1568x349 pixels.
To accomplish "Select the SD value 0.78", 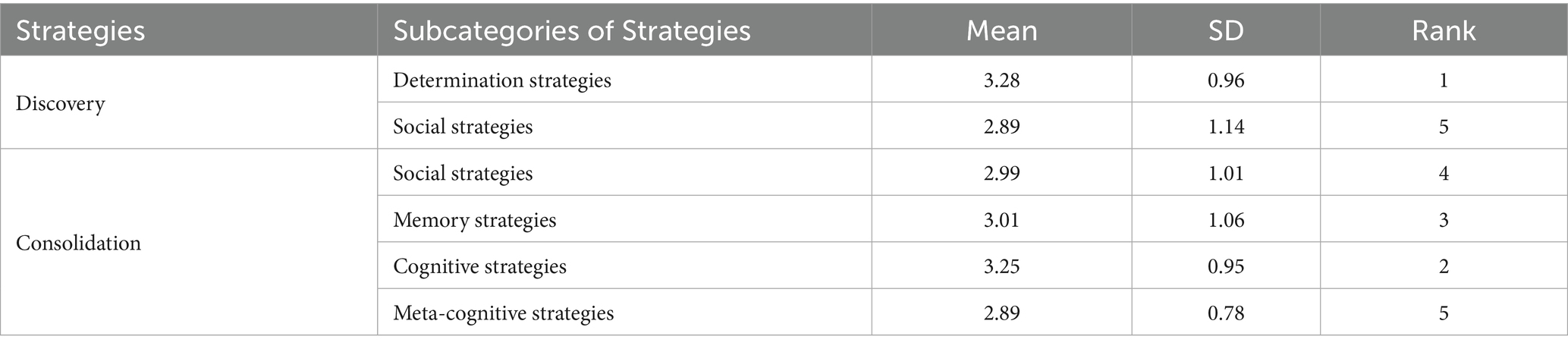I will click(x=1226, y=313).
